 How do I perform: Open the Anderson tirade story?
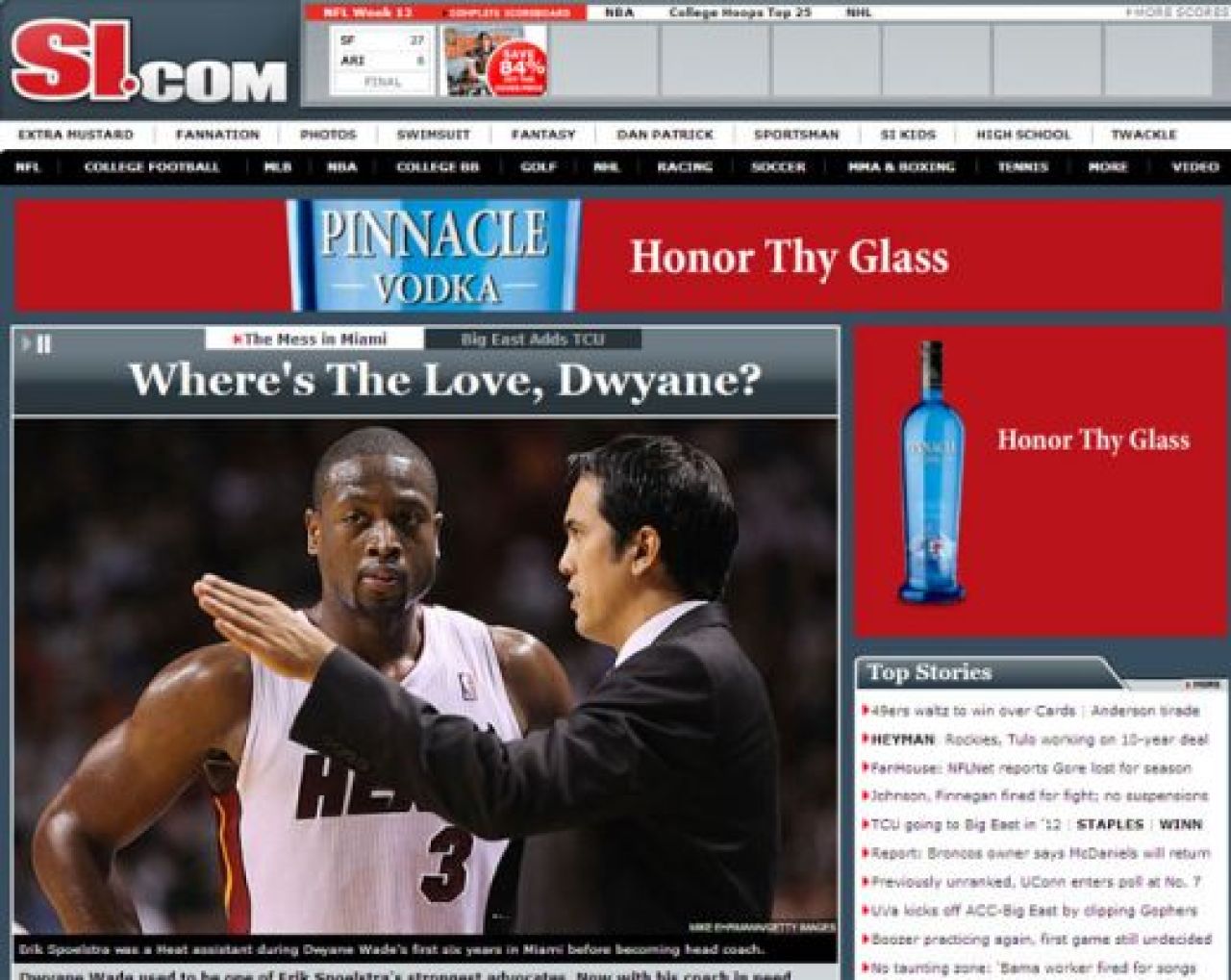(1144, 711)
